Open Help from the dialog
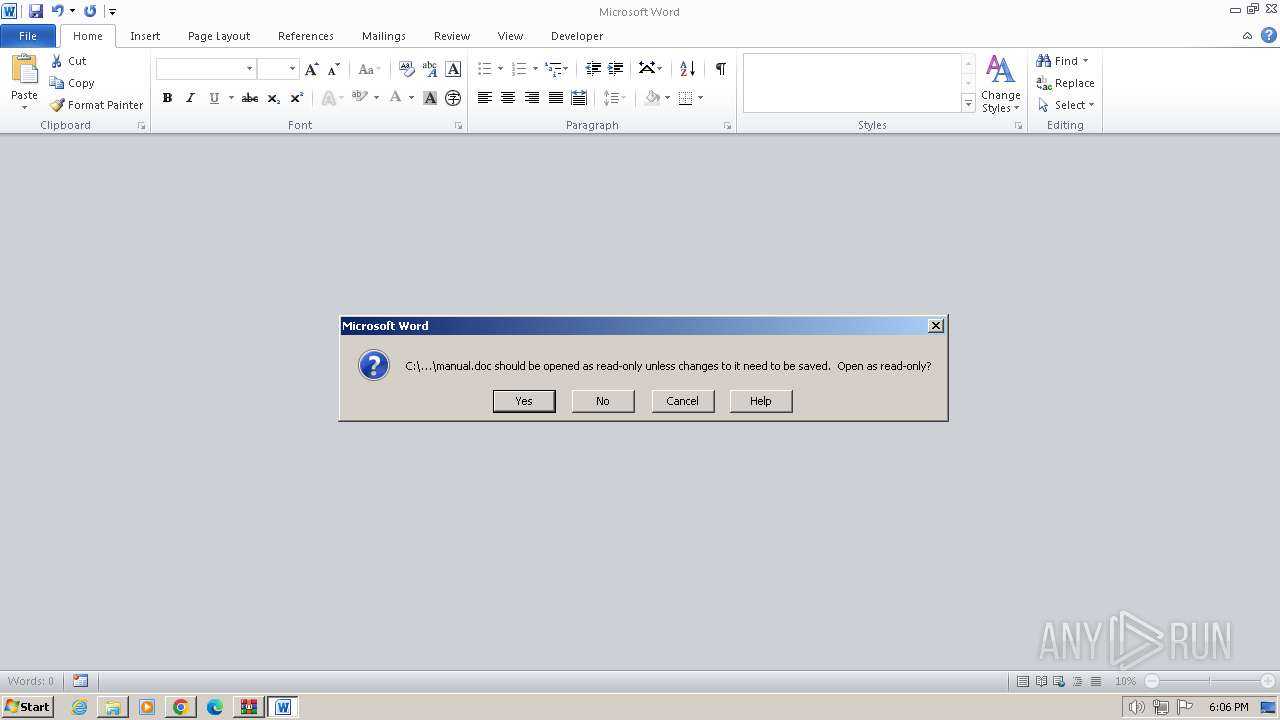 point(761,401)
